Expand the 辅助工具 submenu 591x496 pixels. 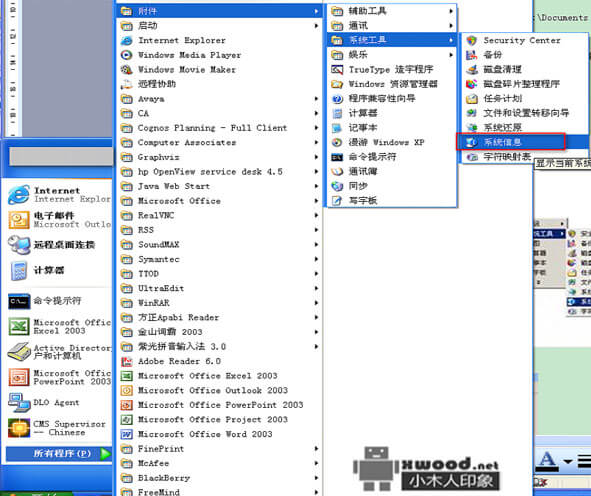coord(392,11)
